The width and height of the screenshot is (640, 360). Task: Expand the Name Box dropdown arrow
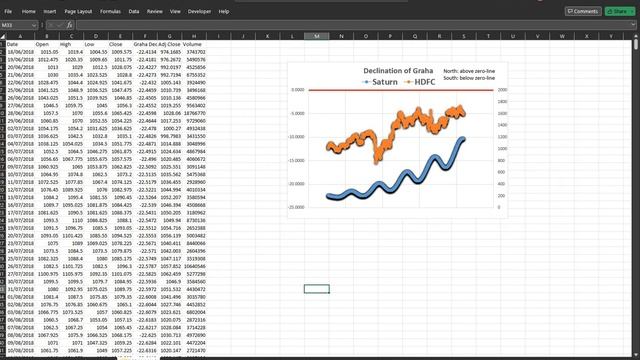pyautogui.click(x=34, y=25)
